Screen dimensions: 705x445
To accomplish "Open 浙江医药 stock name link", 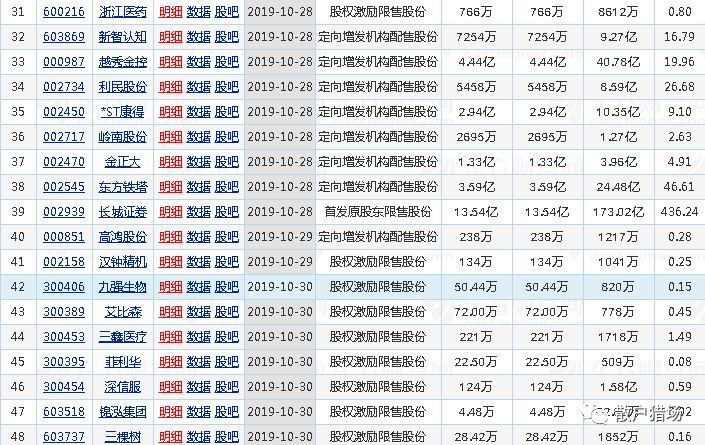I will (x=122, y=11).
